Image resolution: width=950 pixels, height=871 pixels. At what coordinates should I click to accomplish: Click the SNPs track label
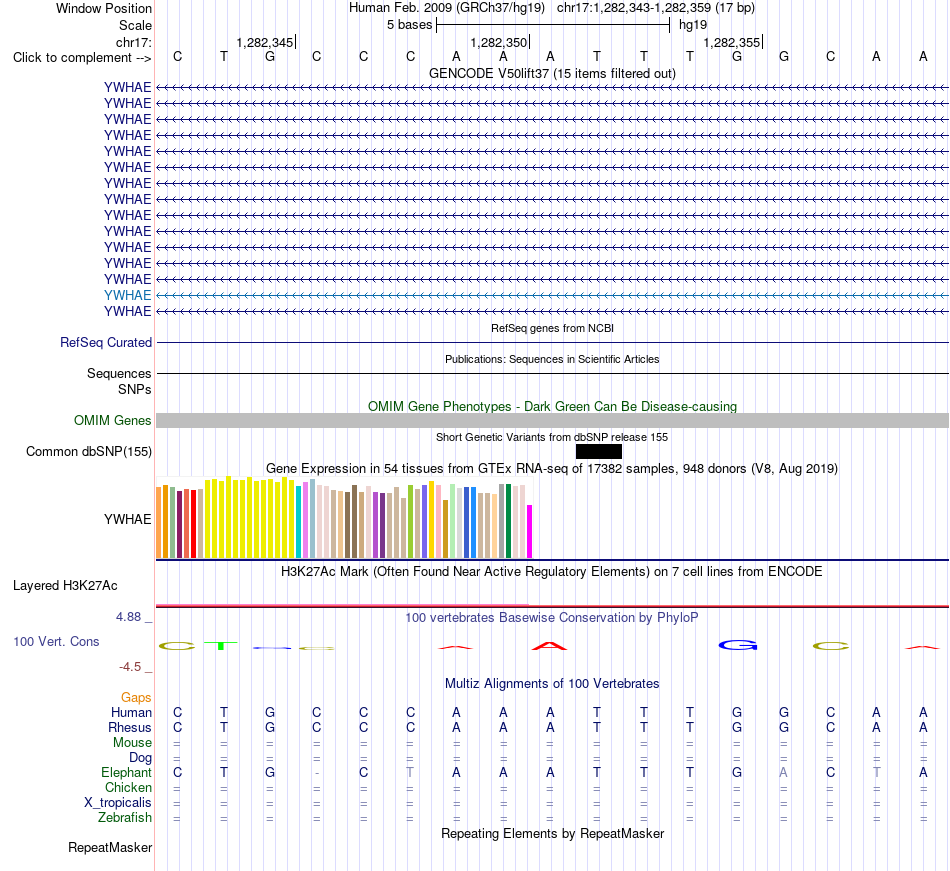135,389
